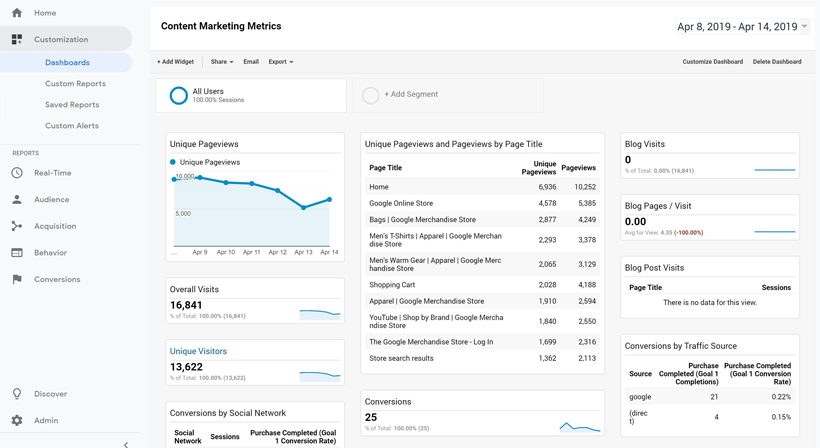Click the Overall Visits sparkline

pyautogui.click(x=320, y=314)
